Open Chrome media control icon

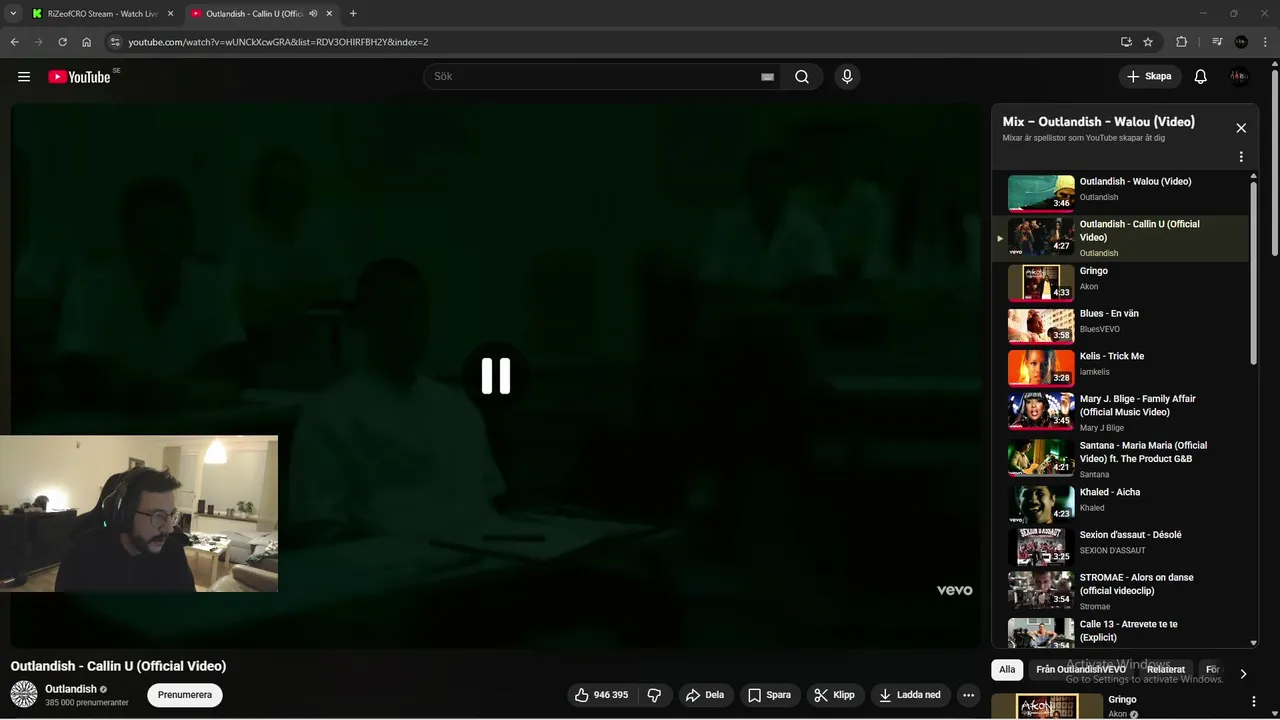point(1217,42)
